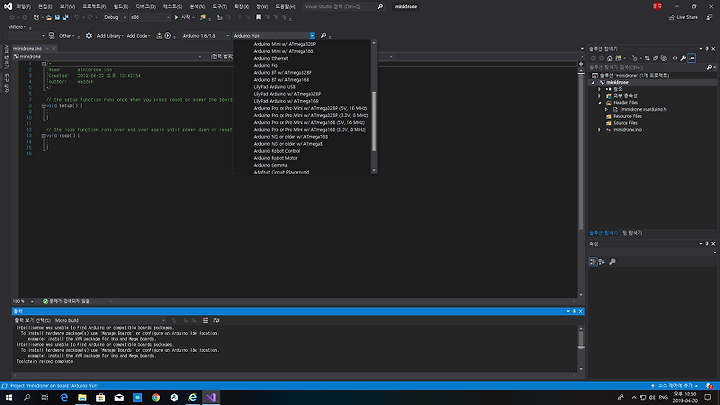Click the vMicro settings gear icon
This screenshot has height=405, width=720.
(89, 36)
